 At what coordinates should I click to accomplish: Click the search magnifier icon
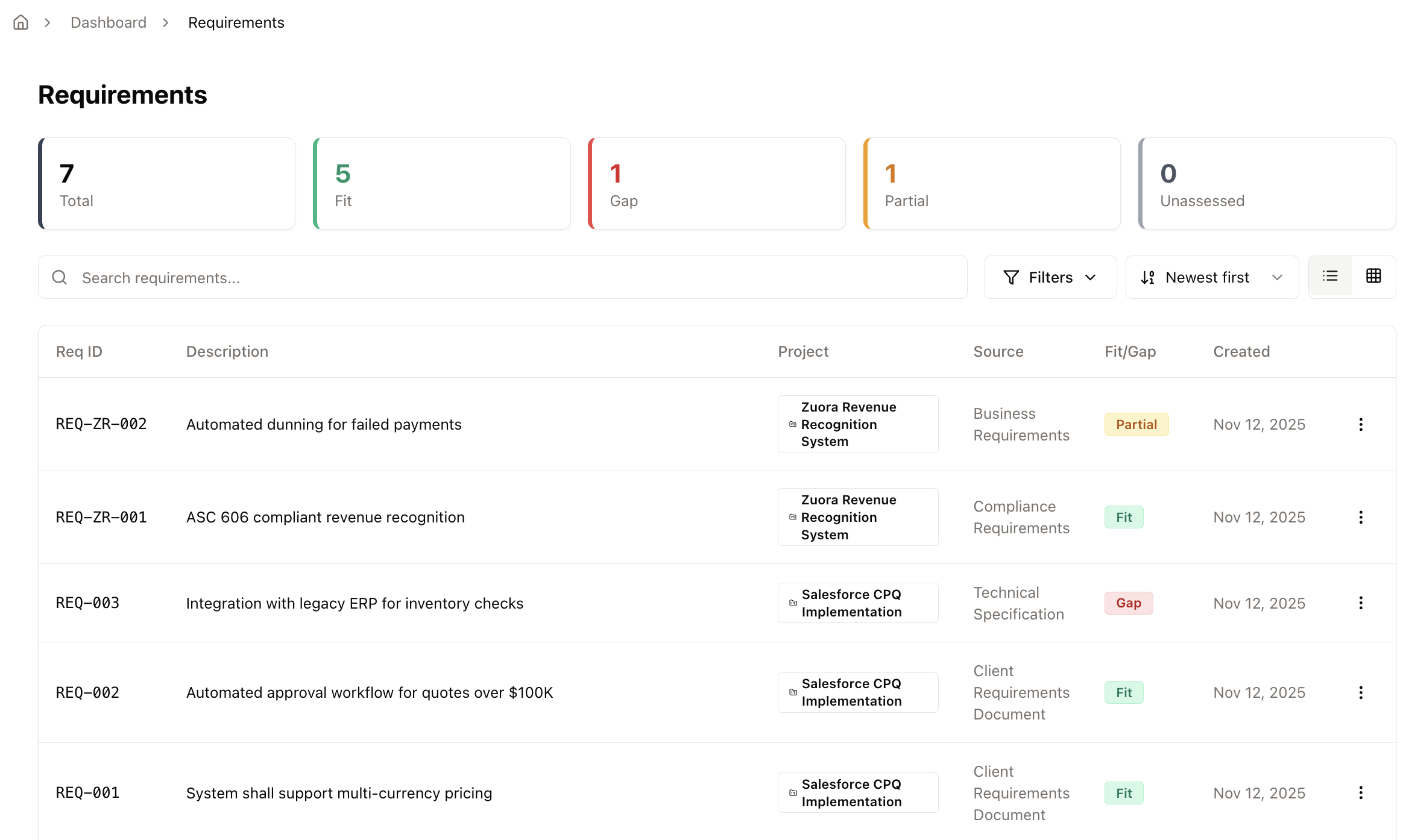[59, 277]
